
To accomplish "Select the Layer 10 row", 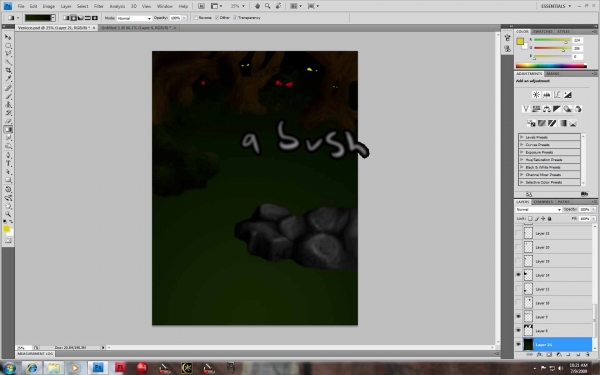I will tap(554, 303).
